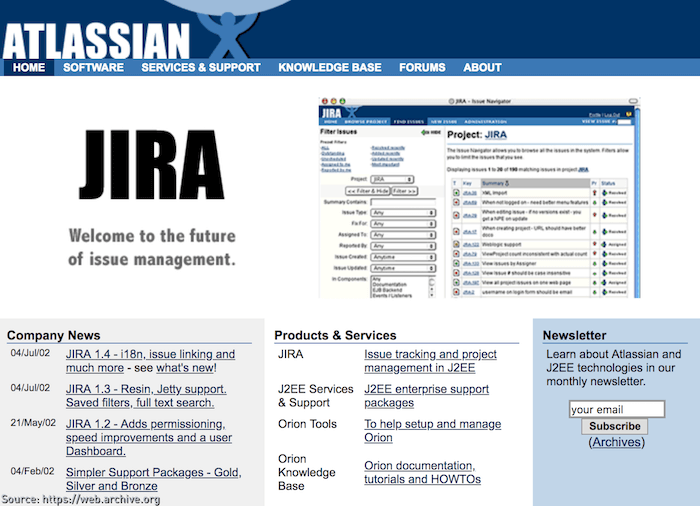
Task: Open the FORUMS navigation item
Action: (422, 67)
